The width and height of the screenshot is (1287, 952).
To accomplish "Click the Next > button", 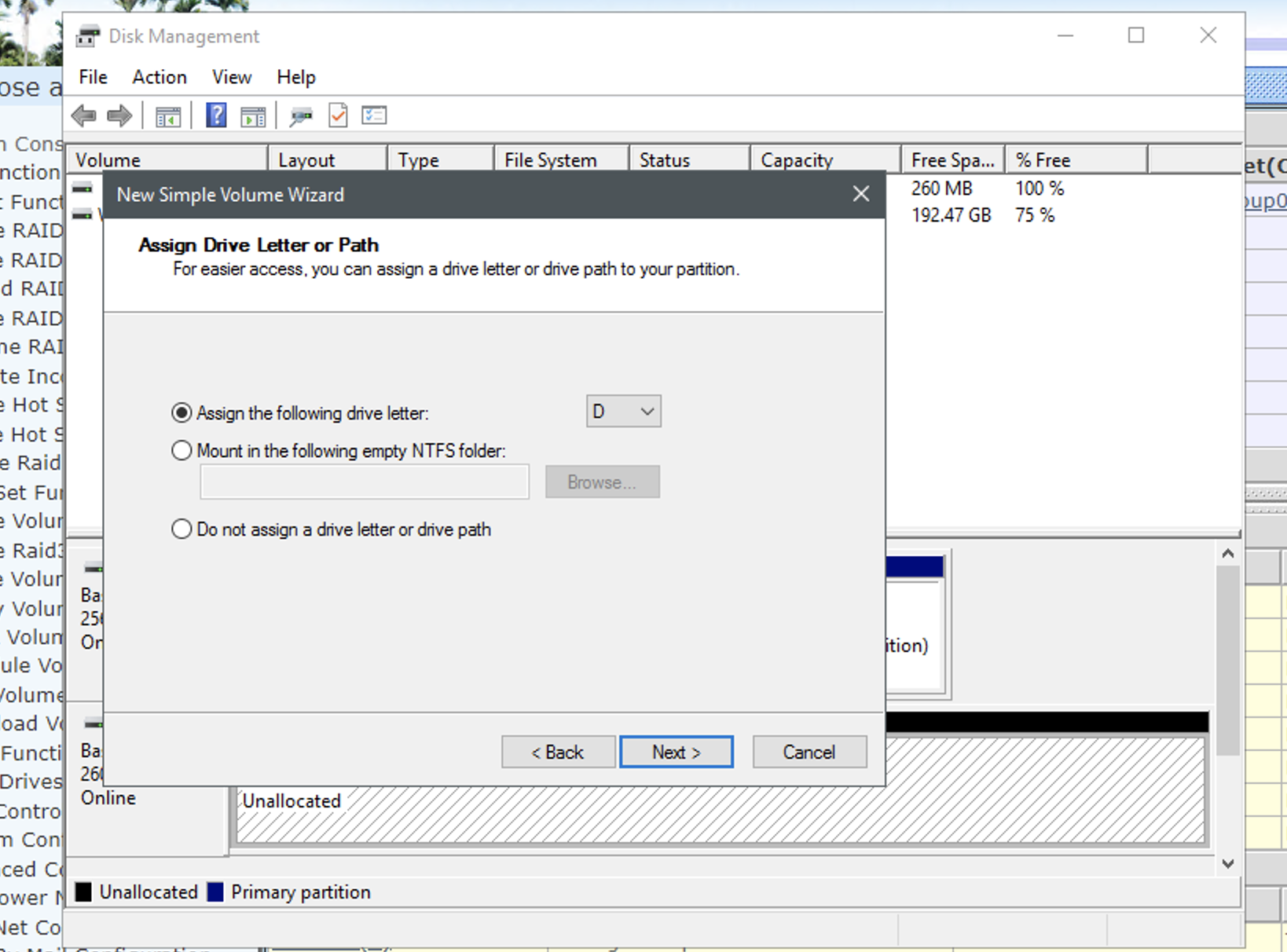I will (x=676, y=752).
